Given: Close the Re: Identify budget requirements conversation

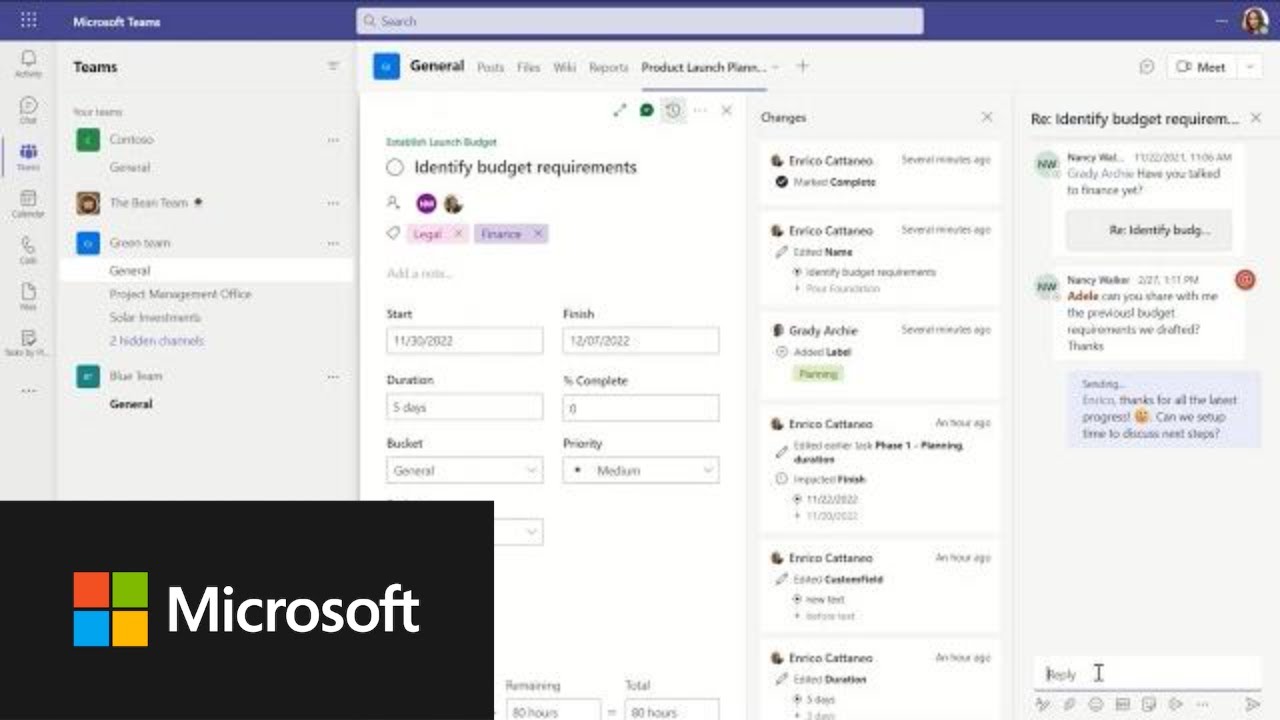Looking at the screenshot, I should coord(1256,118).
